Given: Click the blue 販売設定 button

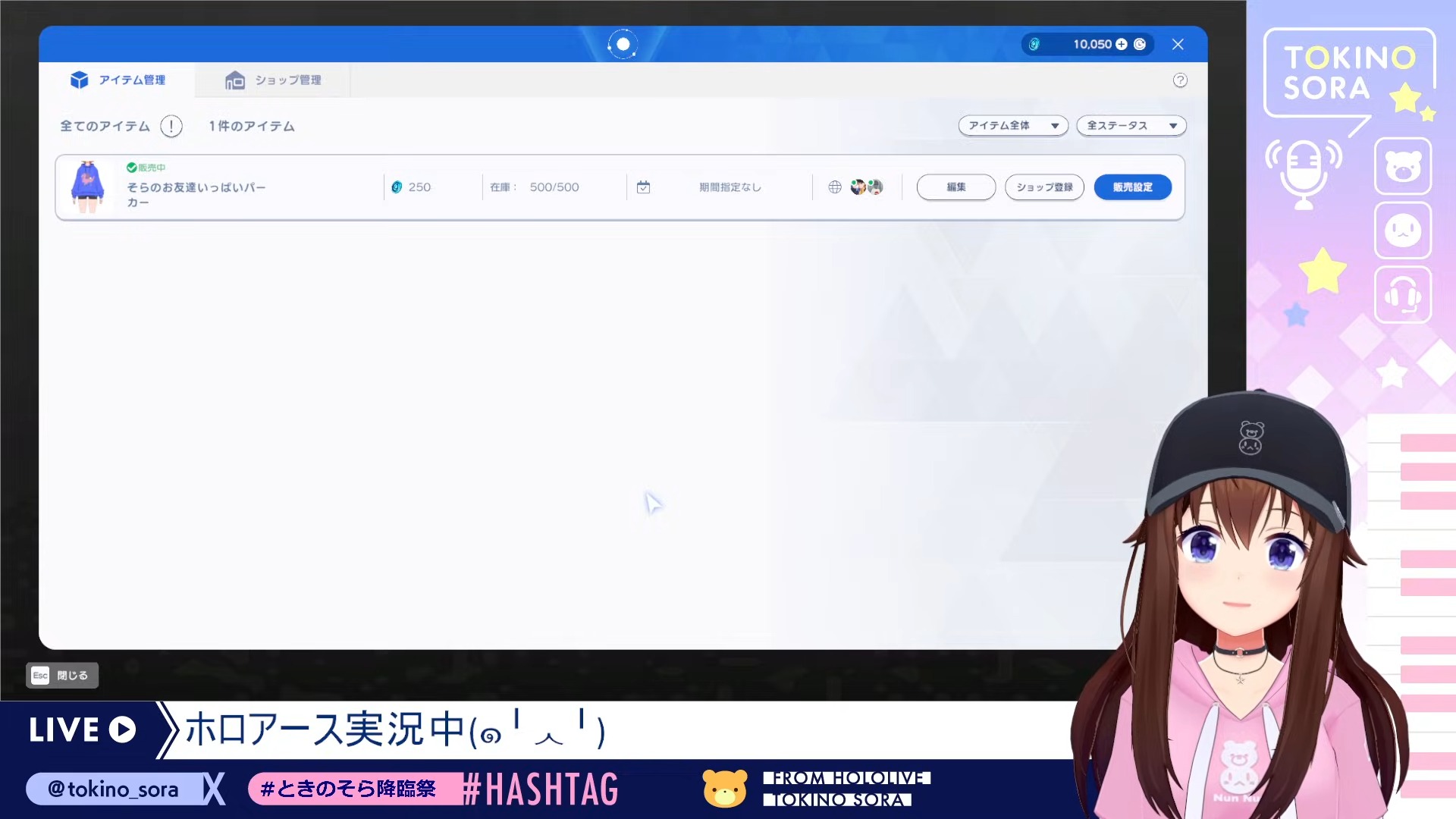Looking at the screenshot, I should pos(1132,187).
